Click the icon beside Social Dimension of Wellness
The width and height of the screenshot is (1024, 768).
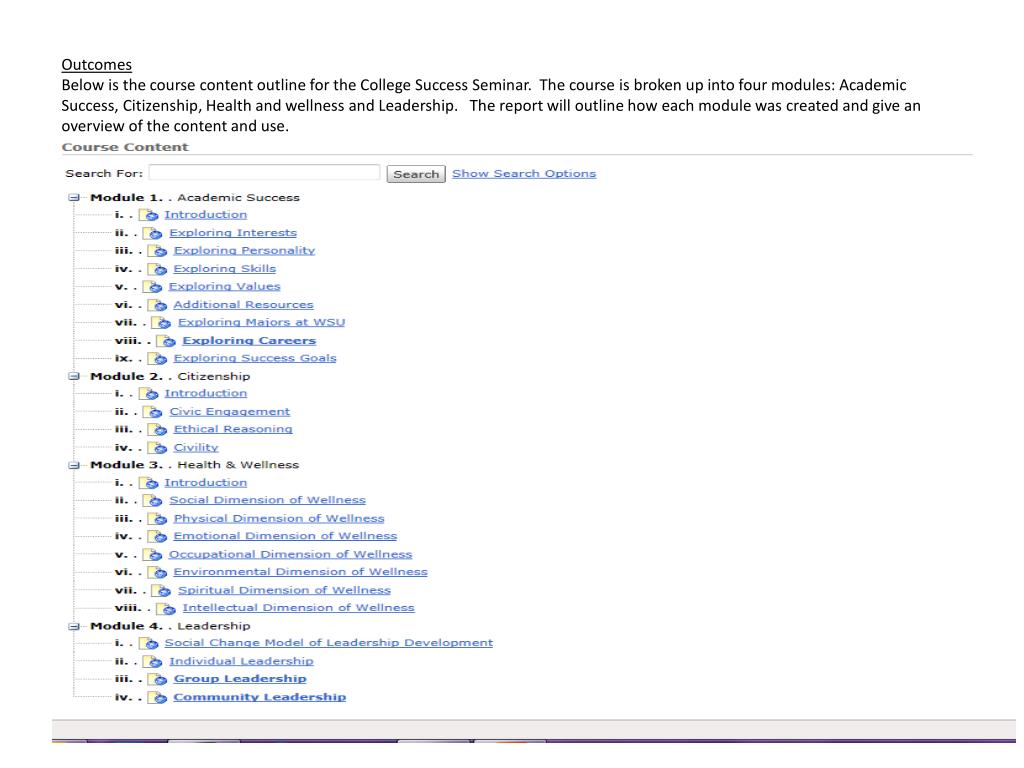(x=153, y=501)
